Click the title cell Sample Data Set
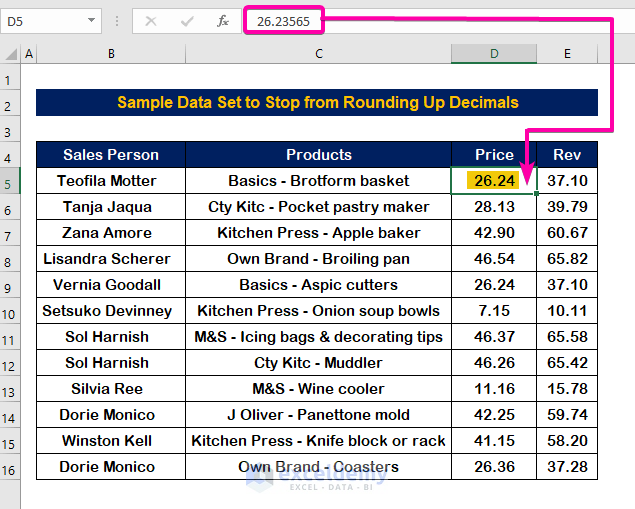 pos(317,103)
